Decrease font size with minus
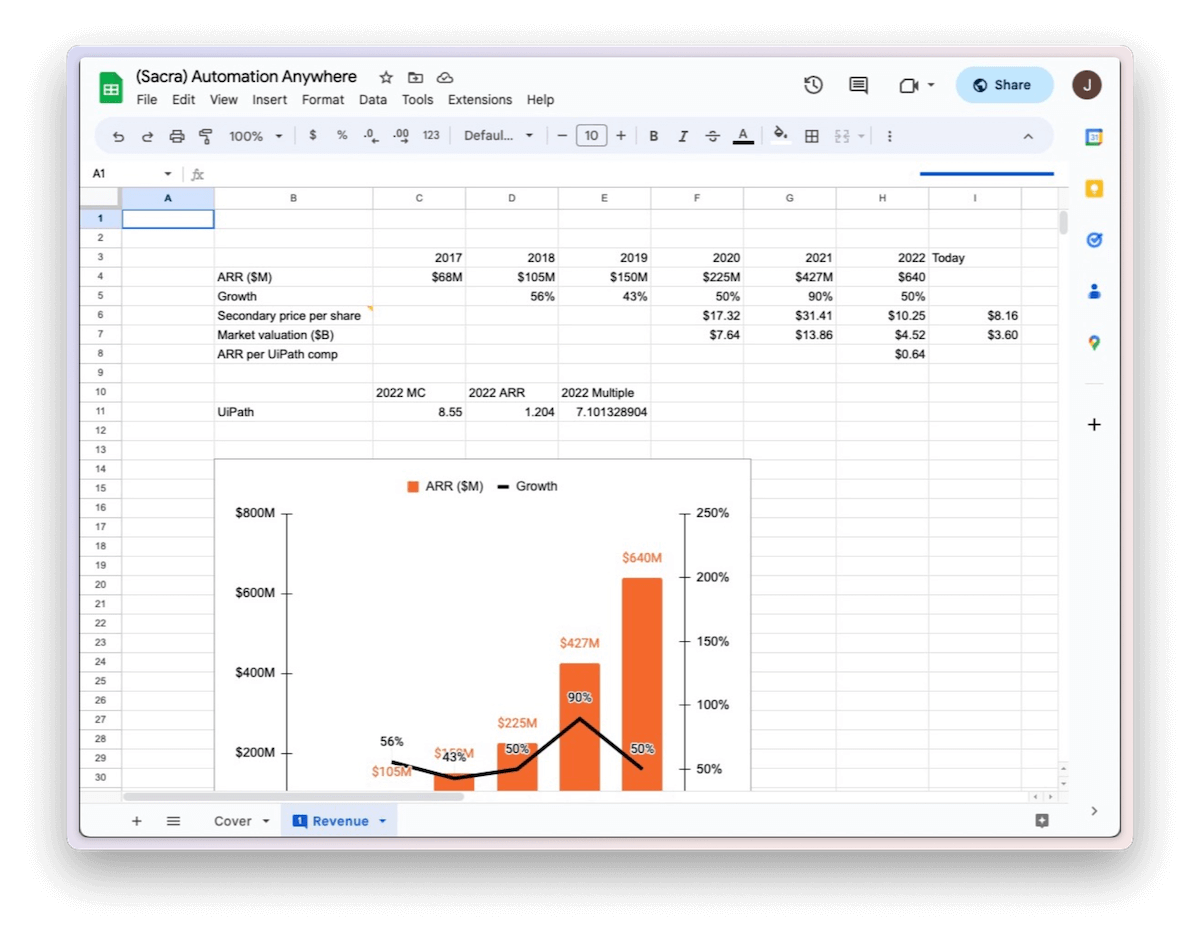1200x938 pixels. click(562, 136)
